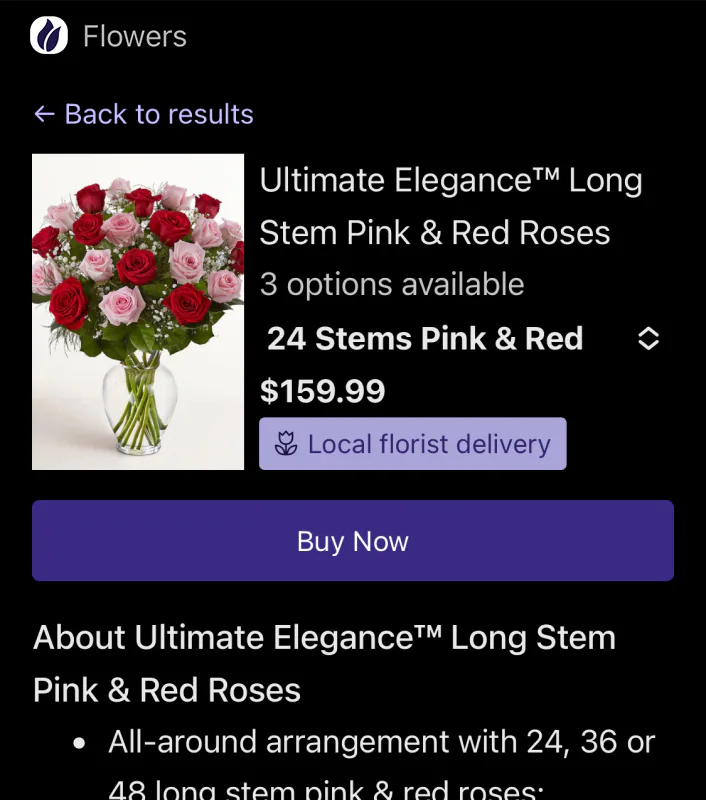Viewport: 706px width, 800px height.
Task: Click the Flowers tulip logo icon
Action: pos(47,36)
